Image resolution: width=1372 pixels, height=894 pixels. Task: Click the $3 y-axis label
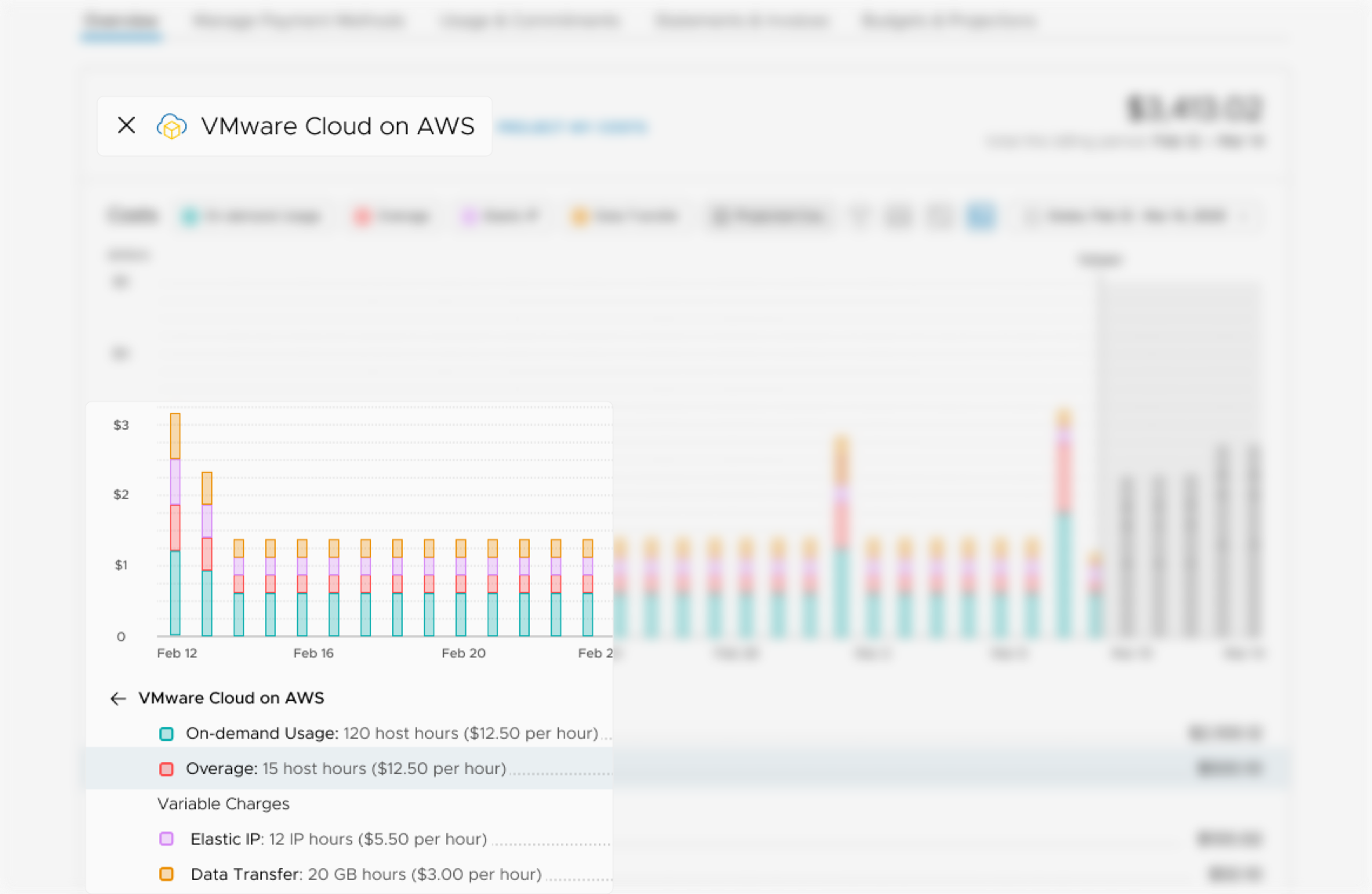tap(121, 425)
